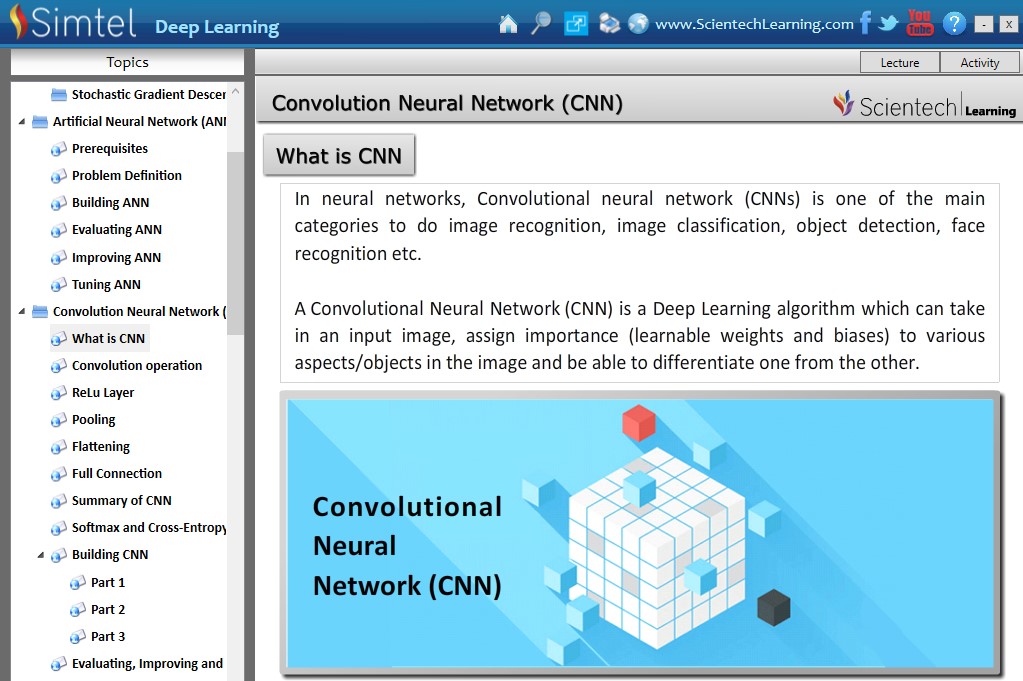Collapse the Artificial Neural Network section
Screen dimensions: 1023x681
[x=22, y=122]
